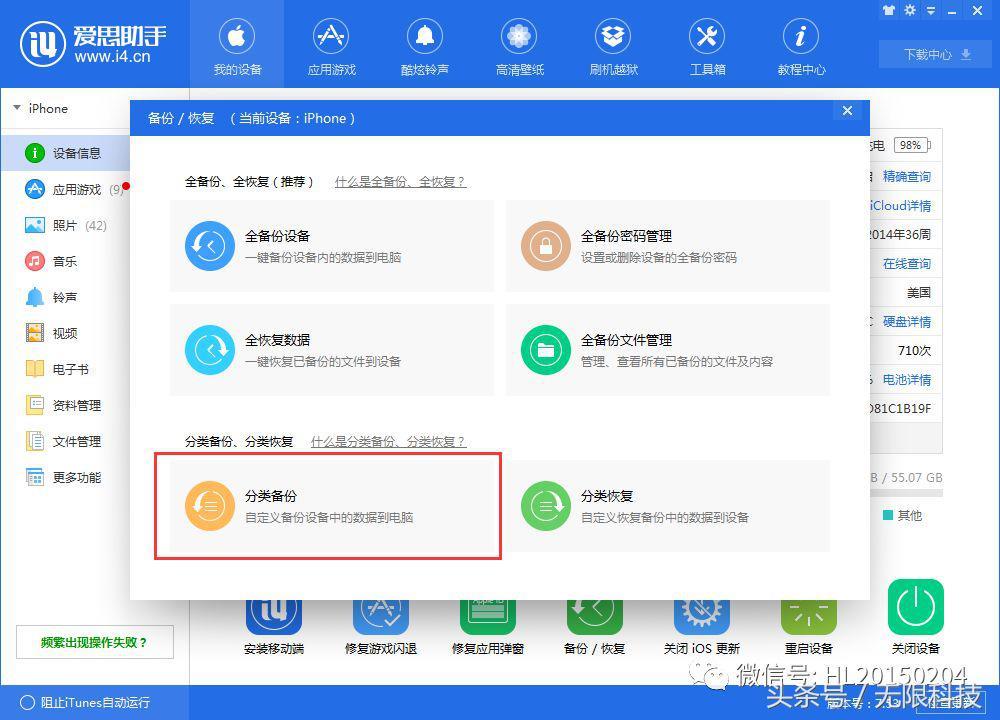Open link 什么是全备份、全恢复?
The image size is (1000, 720).
(x=400, y=182)
